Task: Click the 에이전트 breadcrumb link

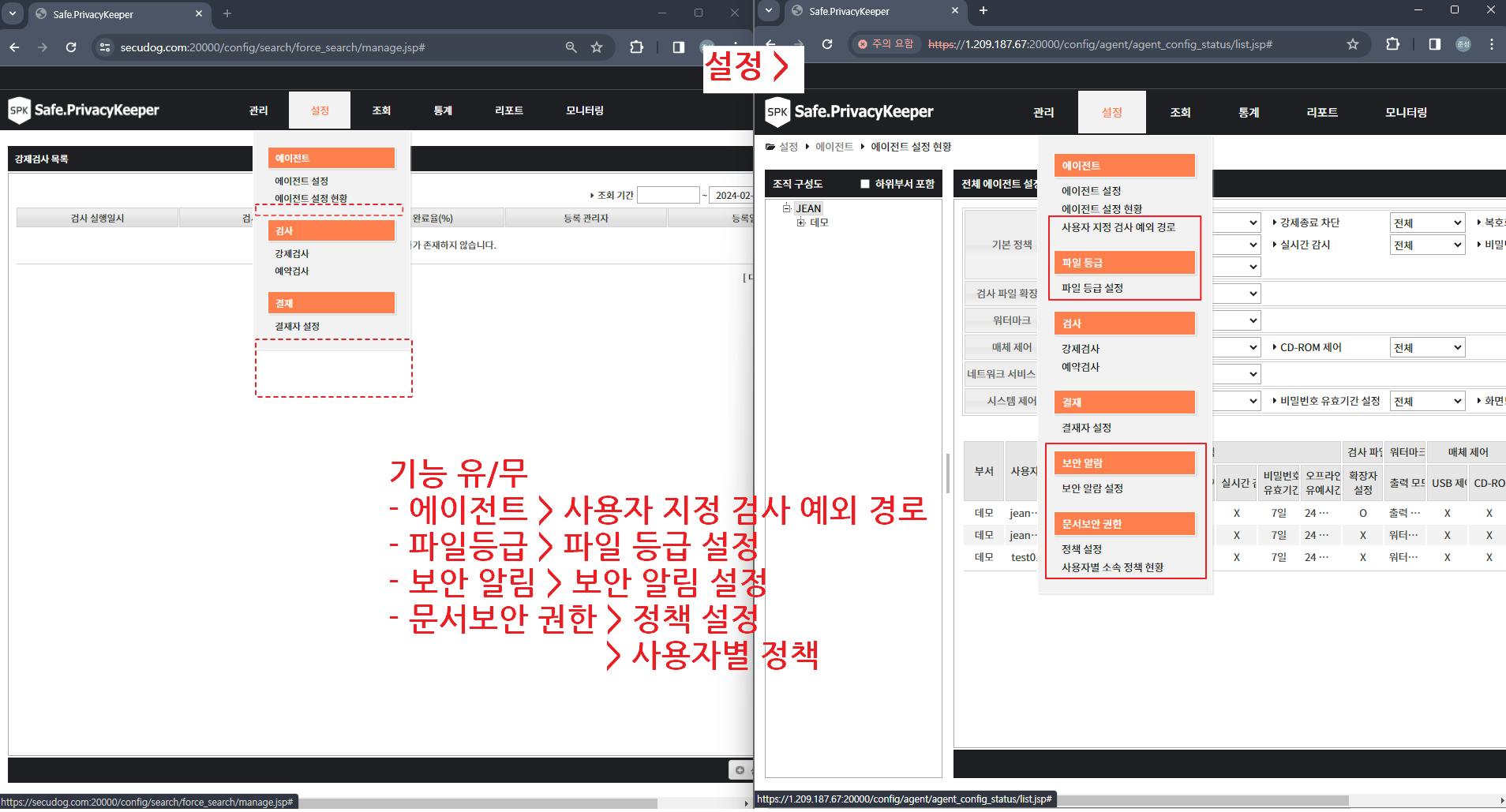Action: (834, 147)
